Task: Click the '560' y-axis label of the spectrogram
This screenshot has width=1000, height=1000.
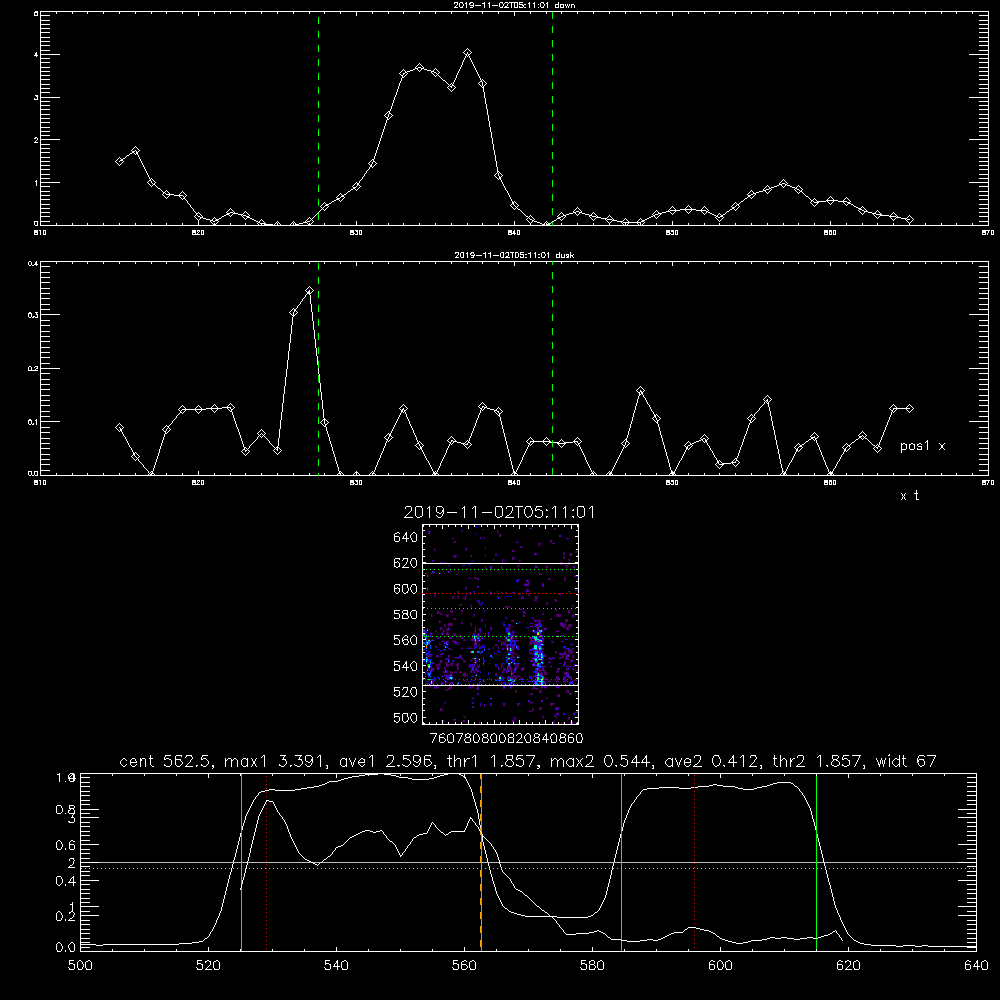Action: 406,640
